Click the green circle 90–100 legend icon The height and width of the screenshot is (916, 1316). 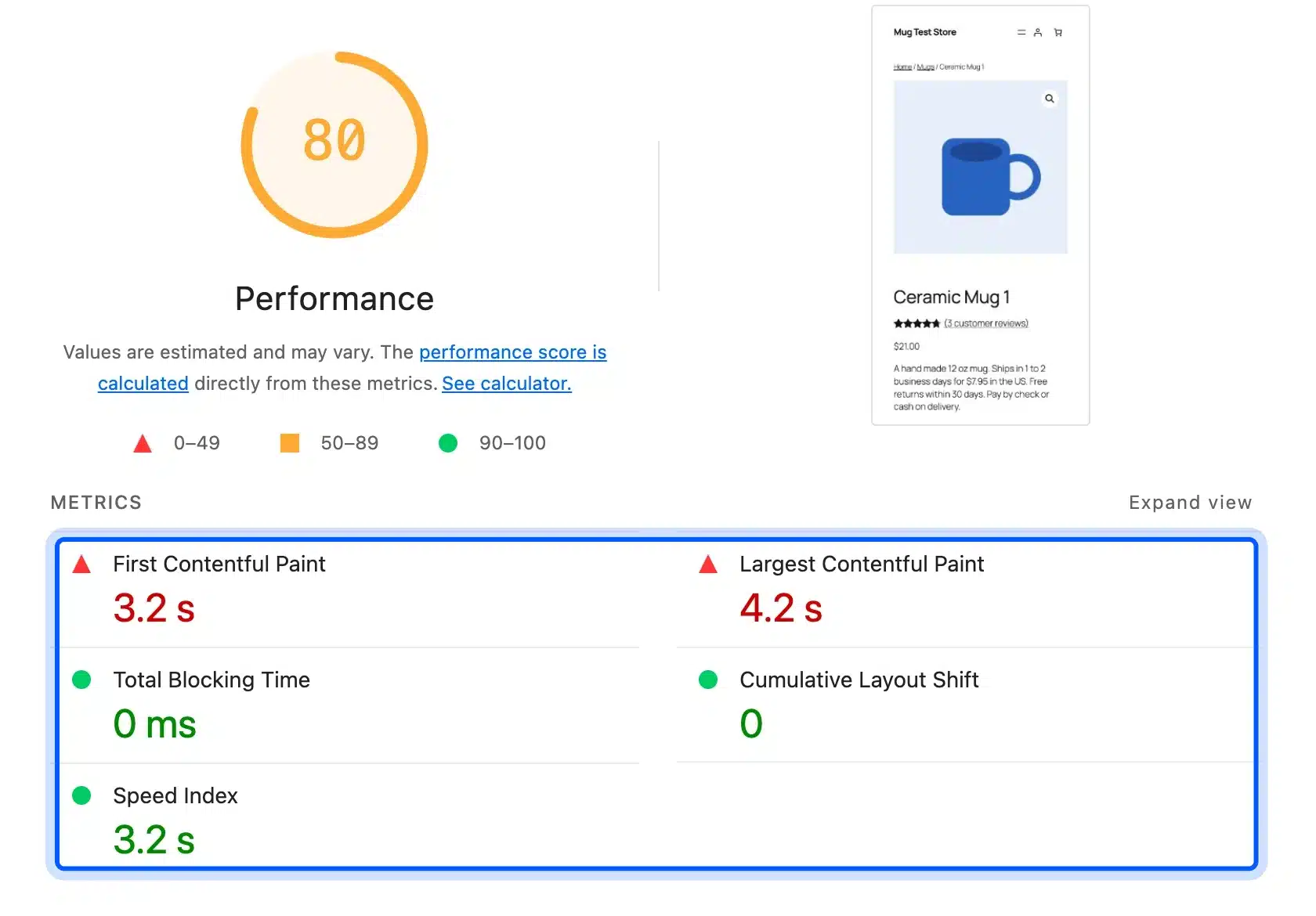click(x=448, y=443)
